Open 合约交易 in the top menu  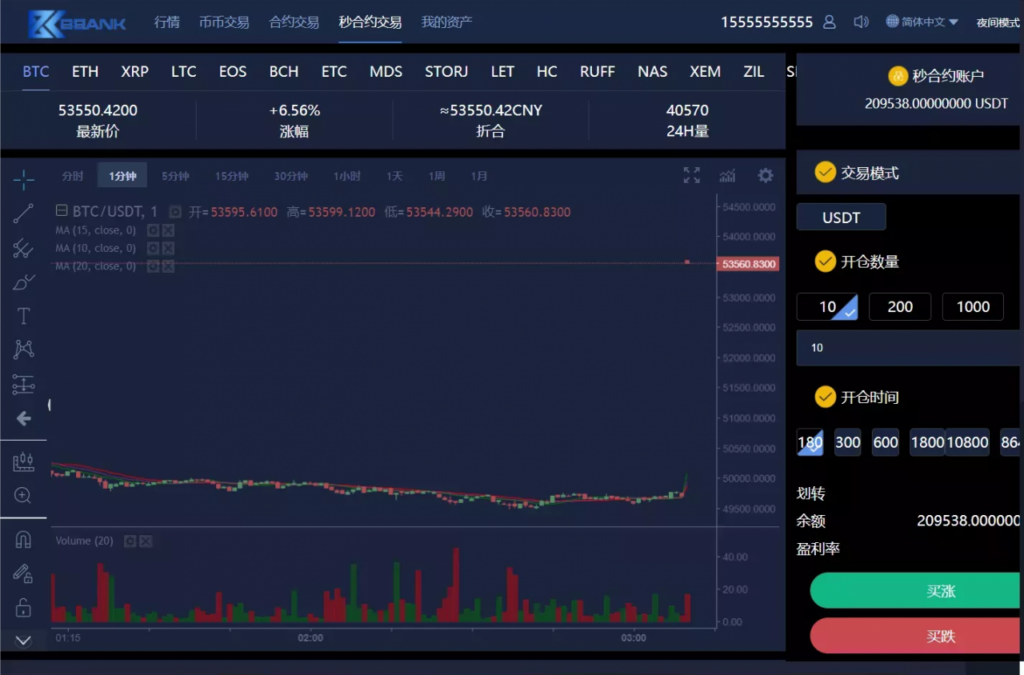pos(294,22)
